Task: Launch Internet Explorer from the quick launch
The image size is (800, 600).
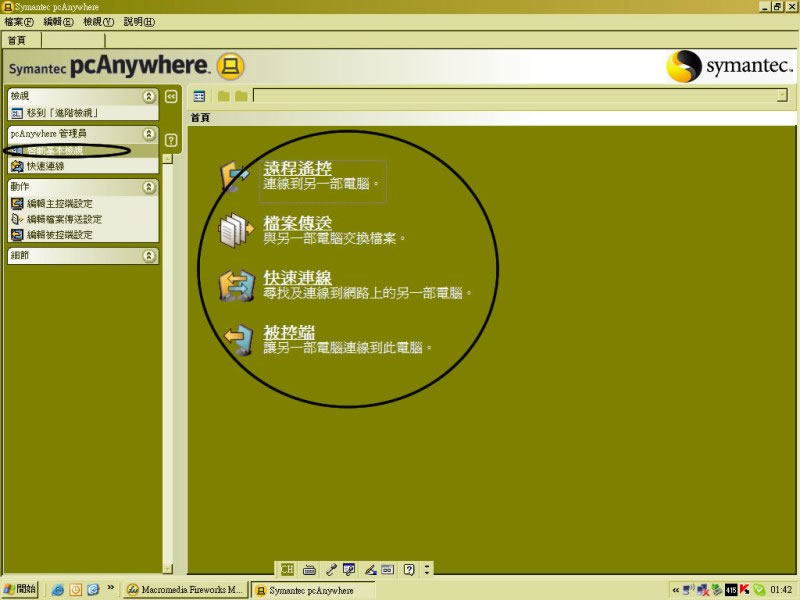Action: [x=58, y=590]
